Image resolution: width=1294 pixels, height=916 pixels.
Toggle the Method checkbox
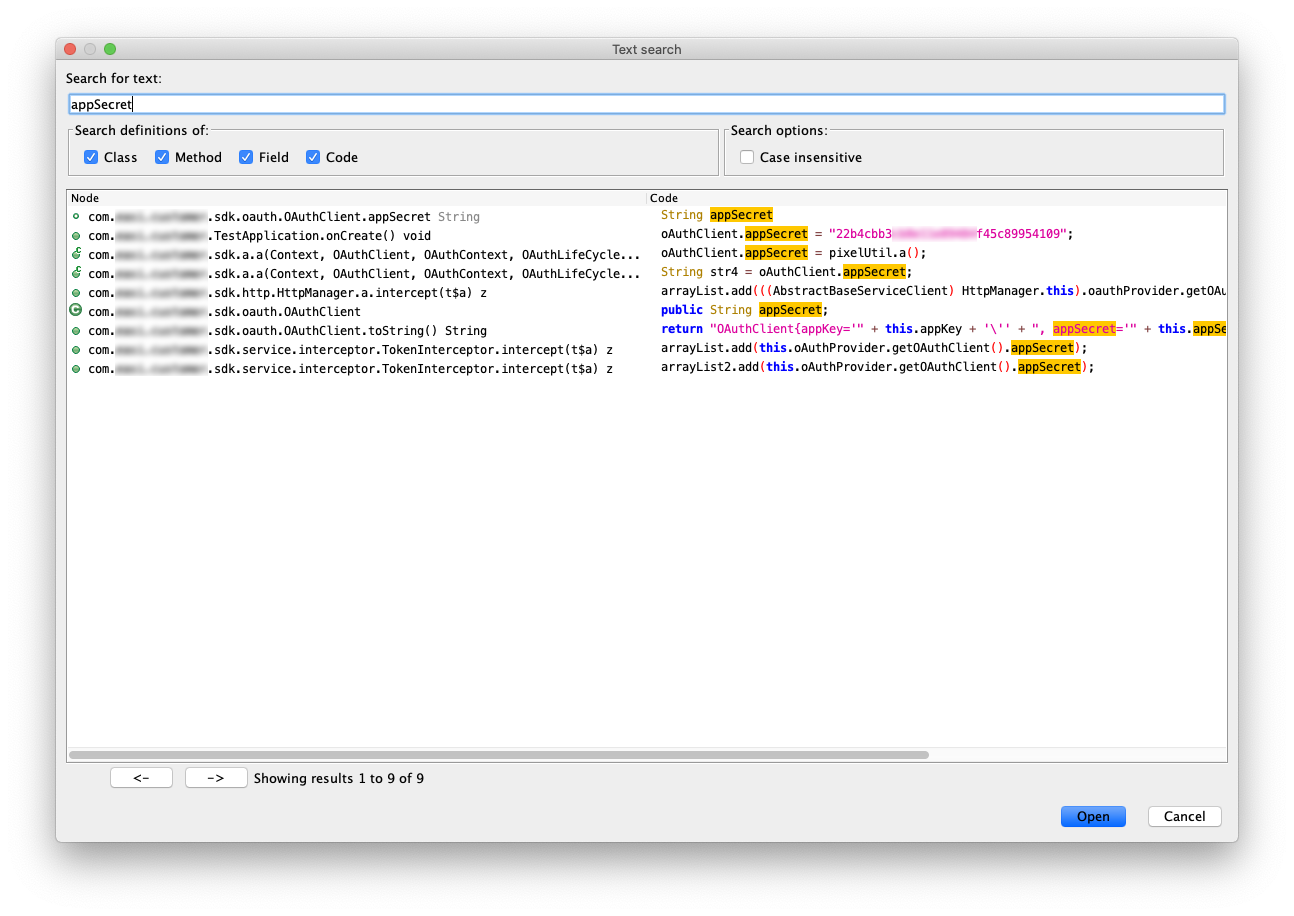162,157
